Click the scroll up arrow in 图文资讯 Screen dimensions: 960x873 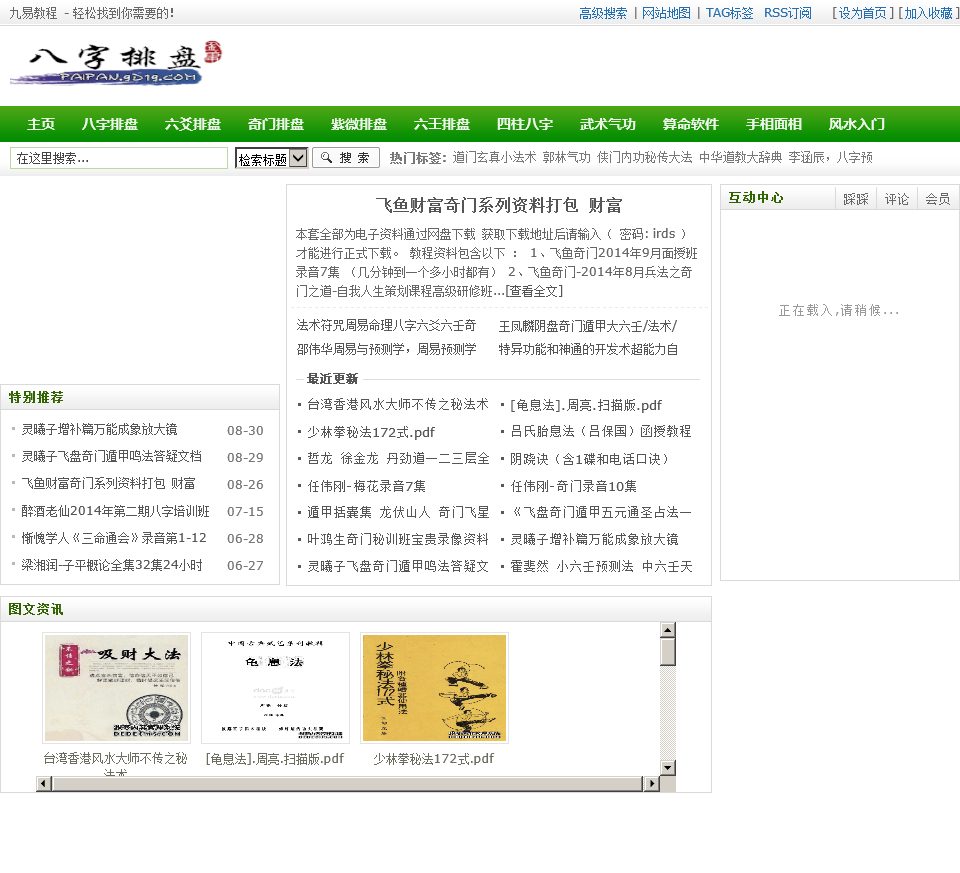coord(668,630)
